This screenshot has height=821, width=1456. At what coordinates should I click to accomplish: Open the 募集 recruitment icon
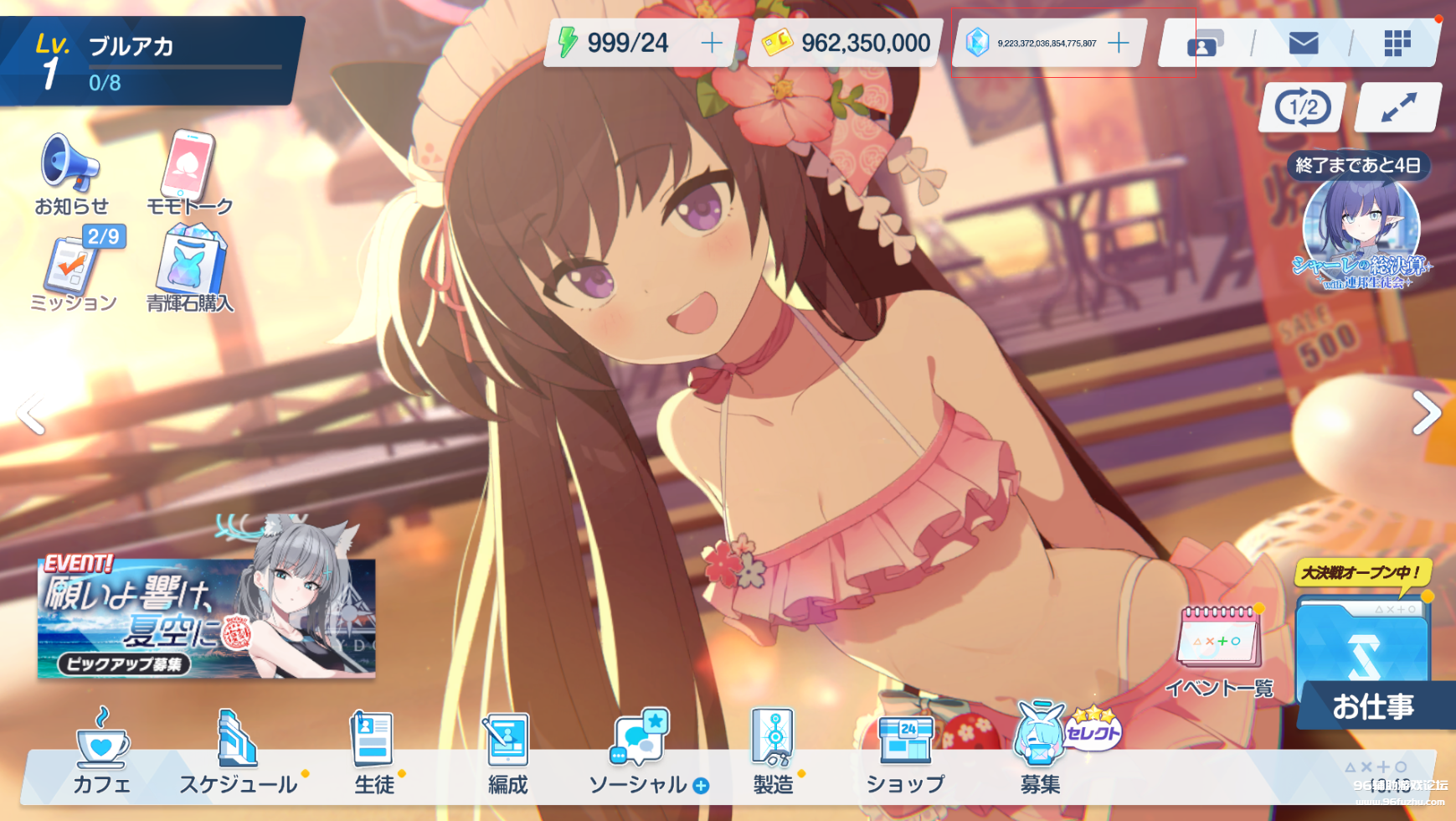1041,750
